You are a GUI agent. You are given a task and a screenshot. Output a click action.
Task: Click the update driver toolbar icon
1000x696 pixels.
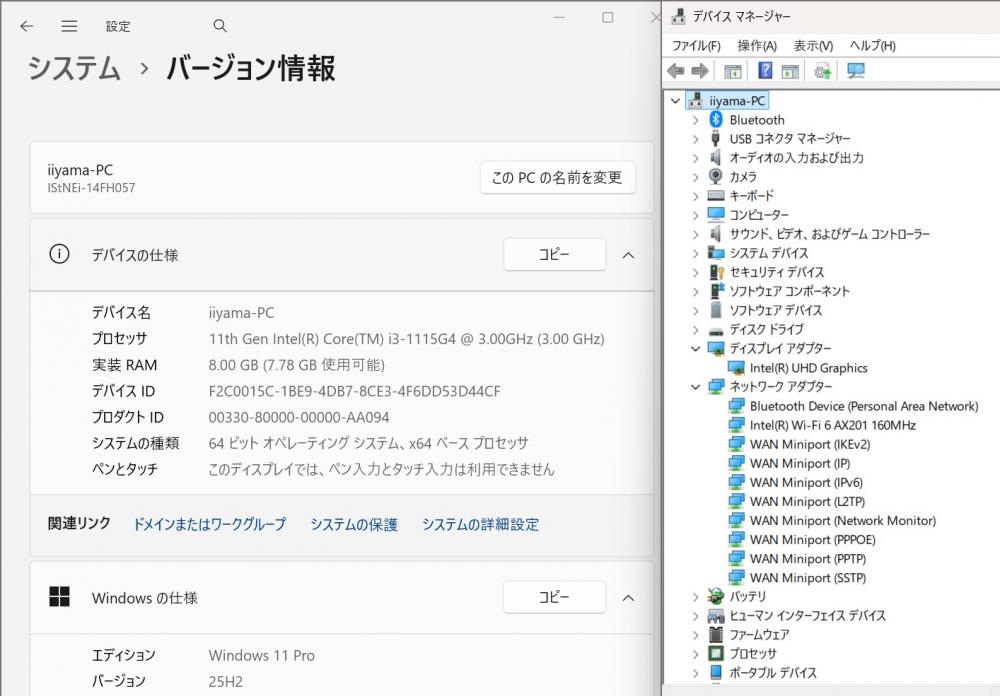coord(822,71)
